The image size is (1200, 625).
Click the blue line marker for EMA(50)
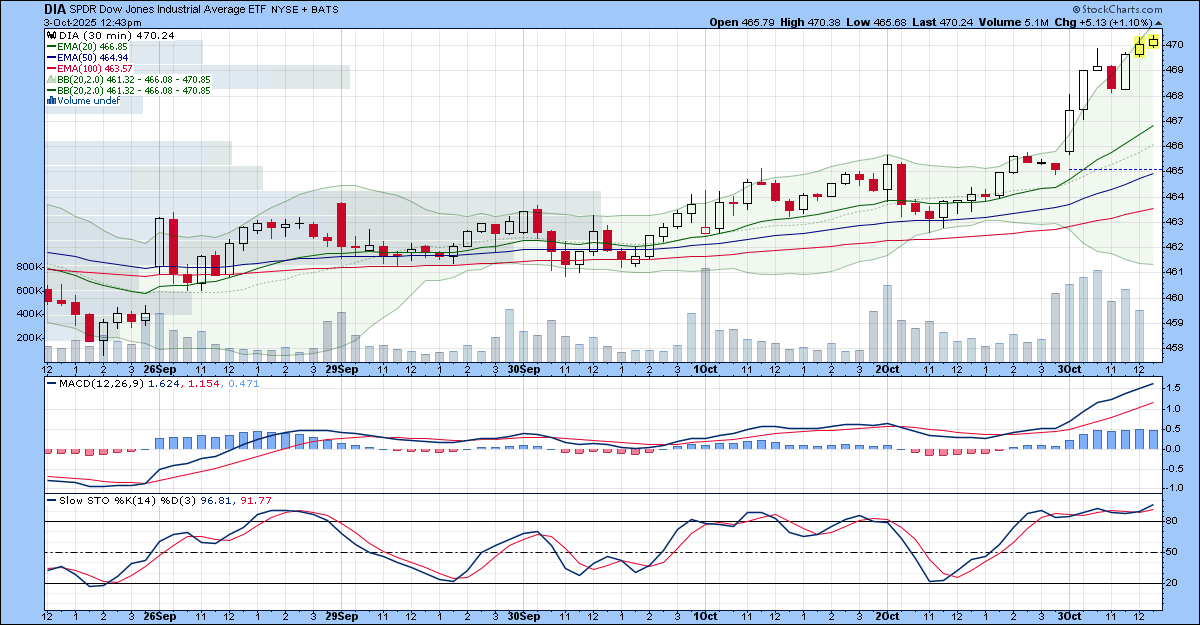coord(51,57)
